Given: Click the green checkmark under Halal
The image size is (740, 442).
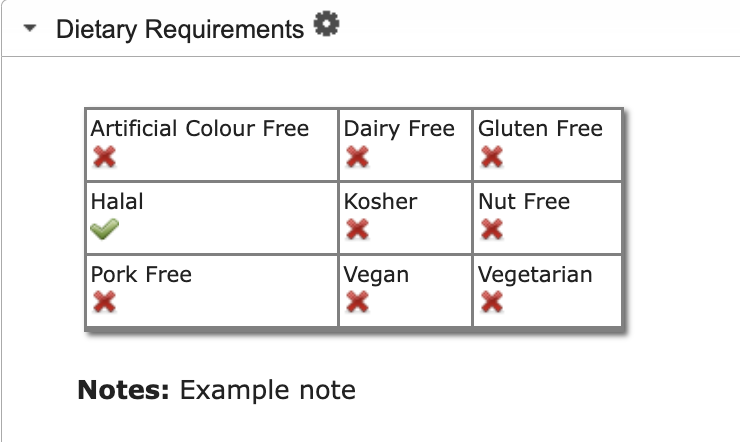Looking at the screenshot, I should pos(104,229).
